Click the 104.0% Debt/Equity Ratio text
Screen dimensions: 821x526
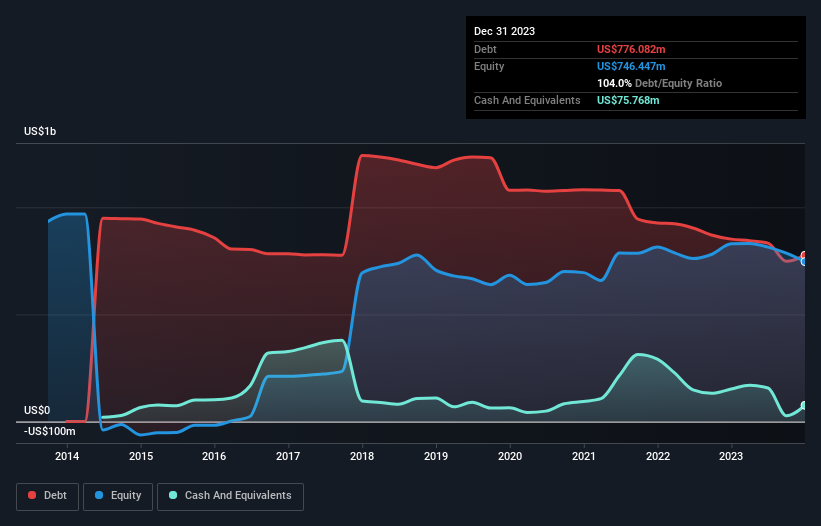659,83
